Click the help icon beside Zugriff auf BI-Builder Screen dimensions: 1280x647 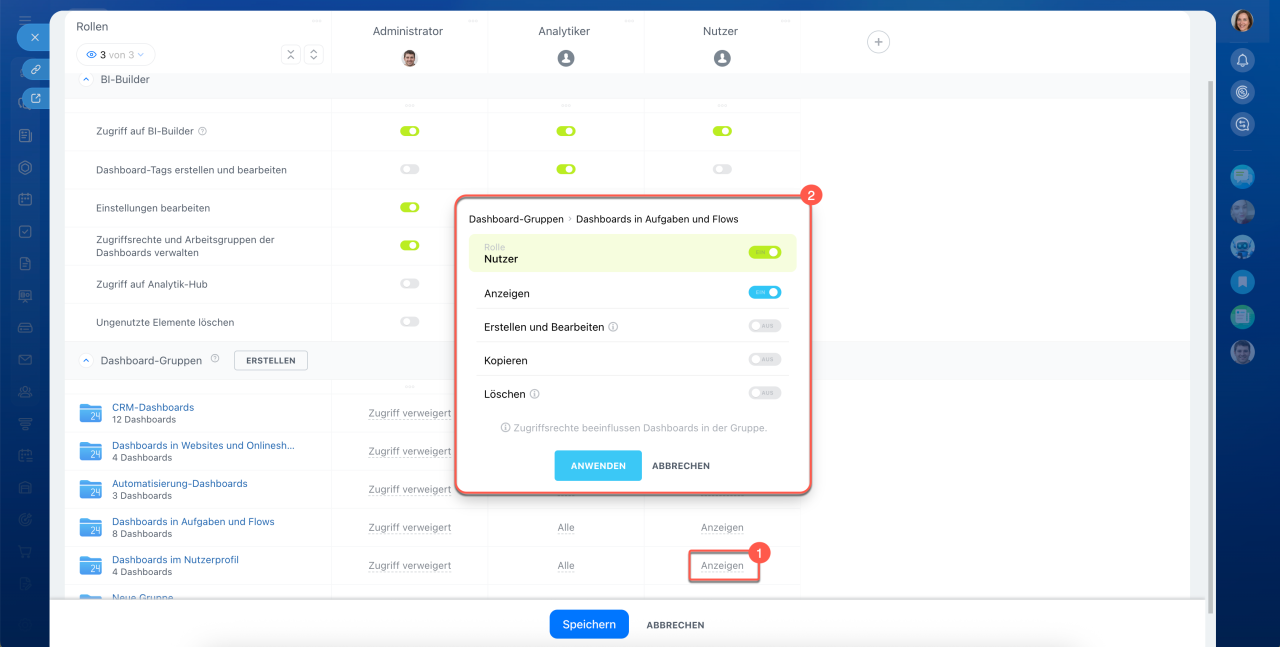pyautogui.click(x=202, y=131)
